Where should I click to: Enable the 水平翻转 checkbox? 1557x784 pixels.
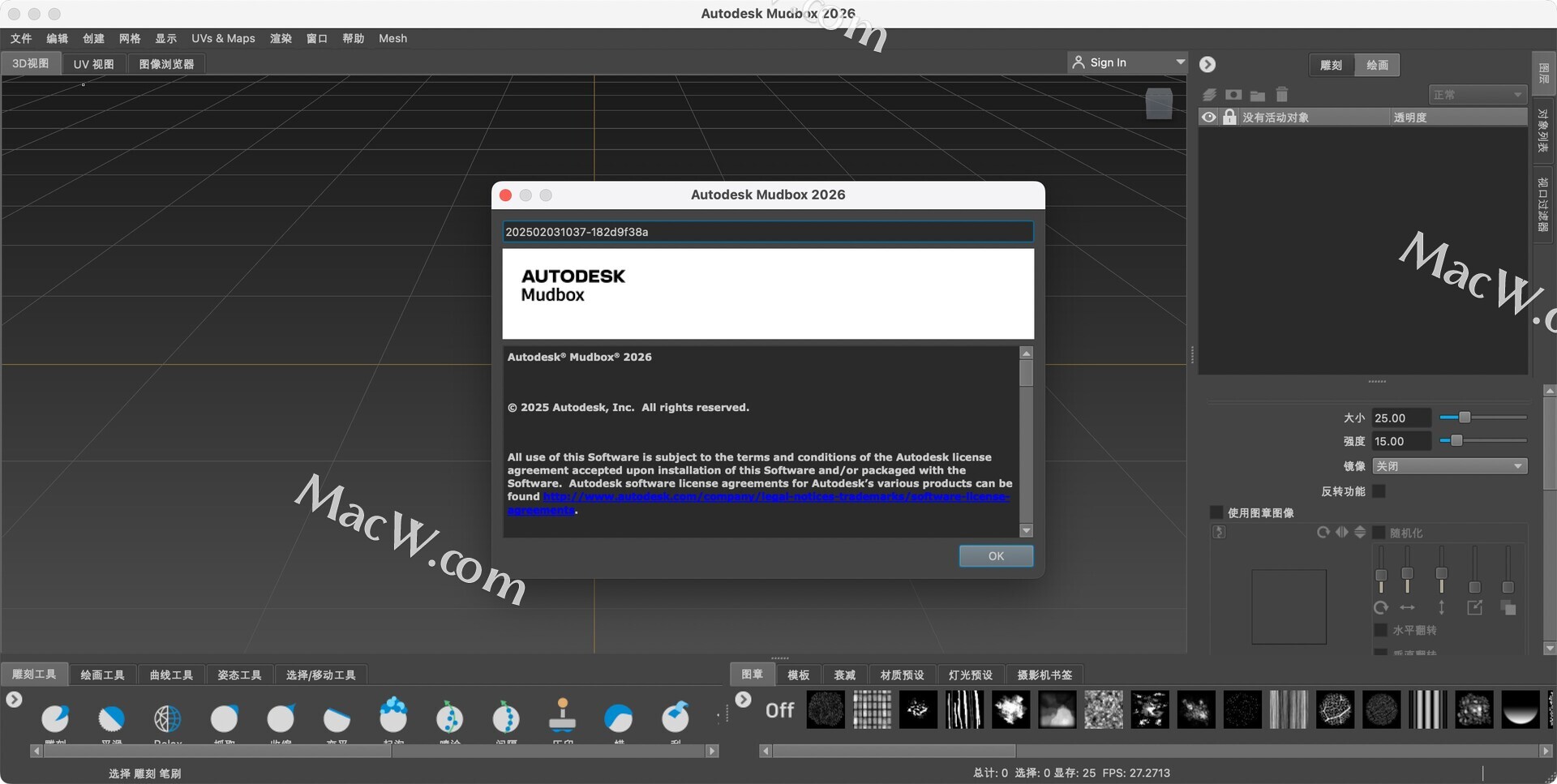coord(1380,630)
